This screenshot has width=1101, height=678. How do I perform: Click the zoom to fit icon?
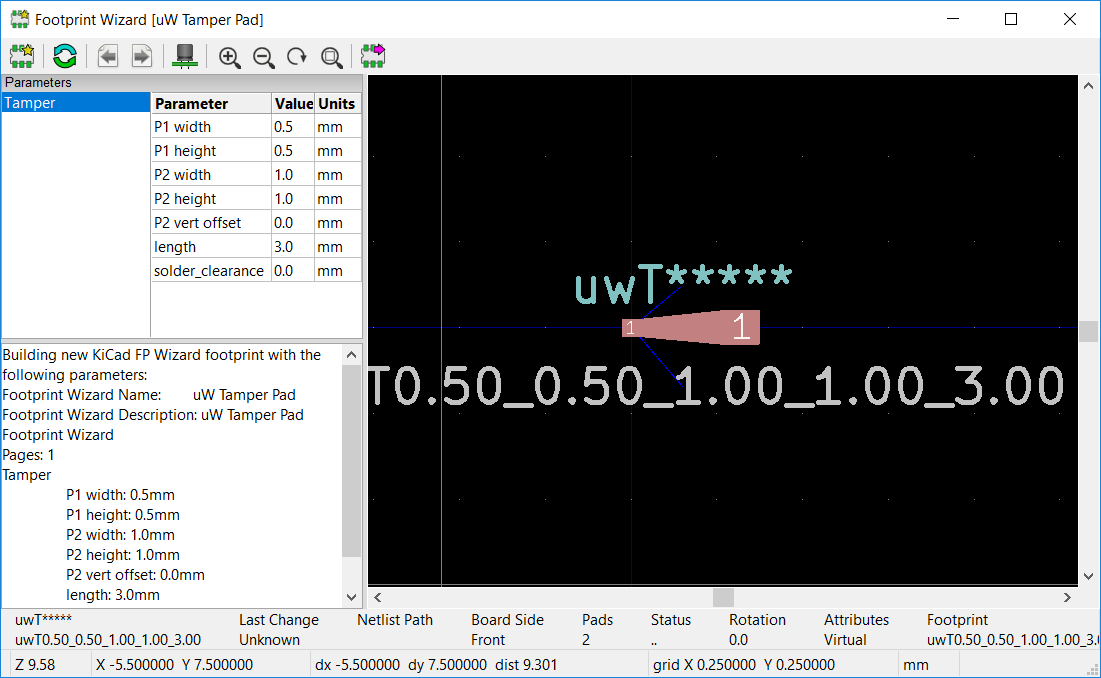click(331, 57)
